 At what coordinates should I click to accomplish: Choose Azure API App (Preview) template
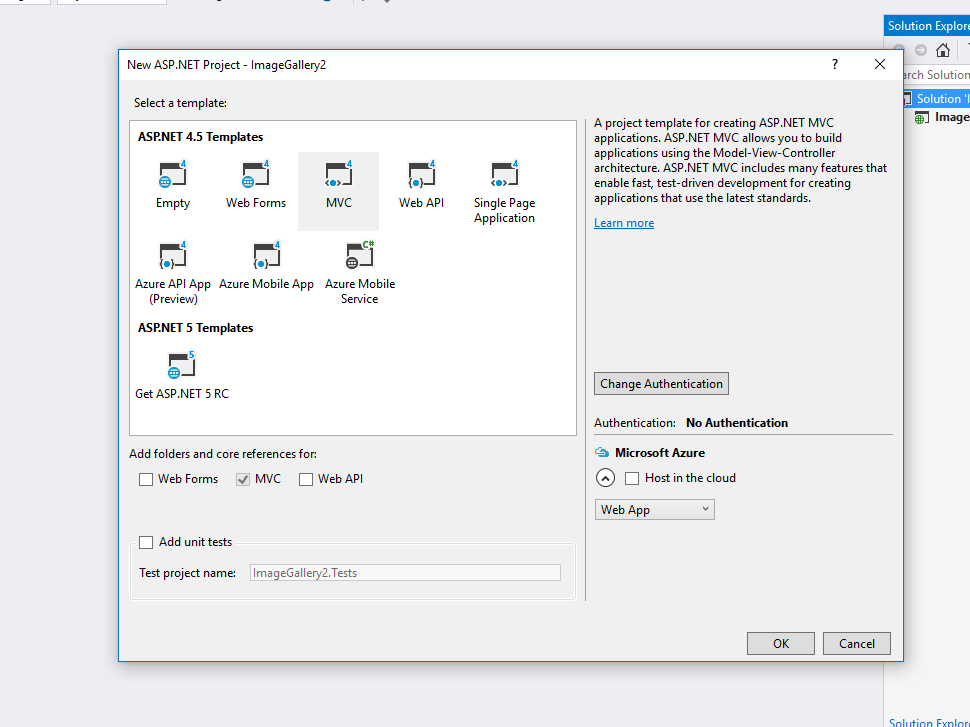pos(173,273)
